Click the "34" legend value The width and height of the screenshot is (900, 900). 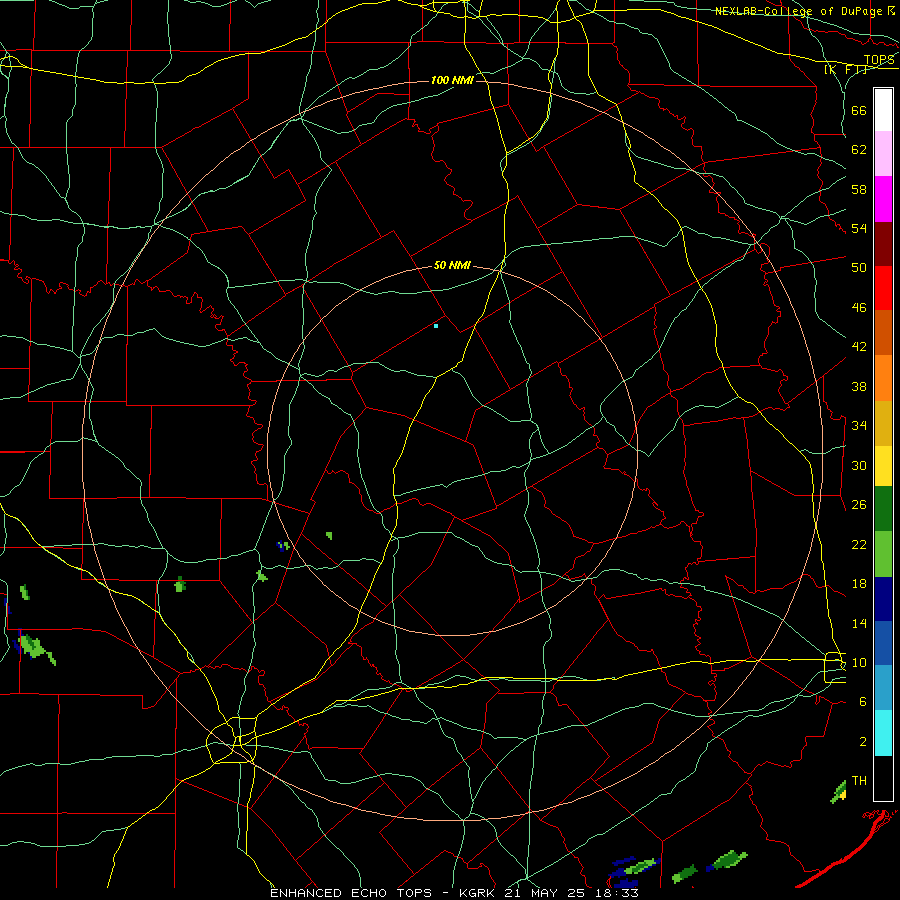click(859, 425)
